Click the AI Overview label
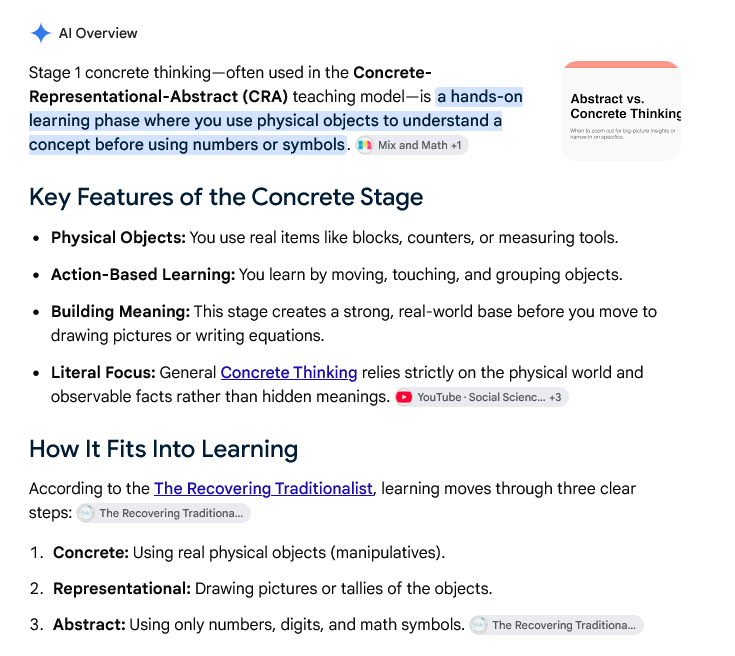 [98, 33]
